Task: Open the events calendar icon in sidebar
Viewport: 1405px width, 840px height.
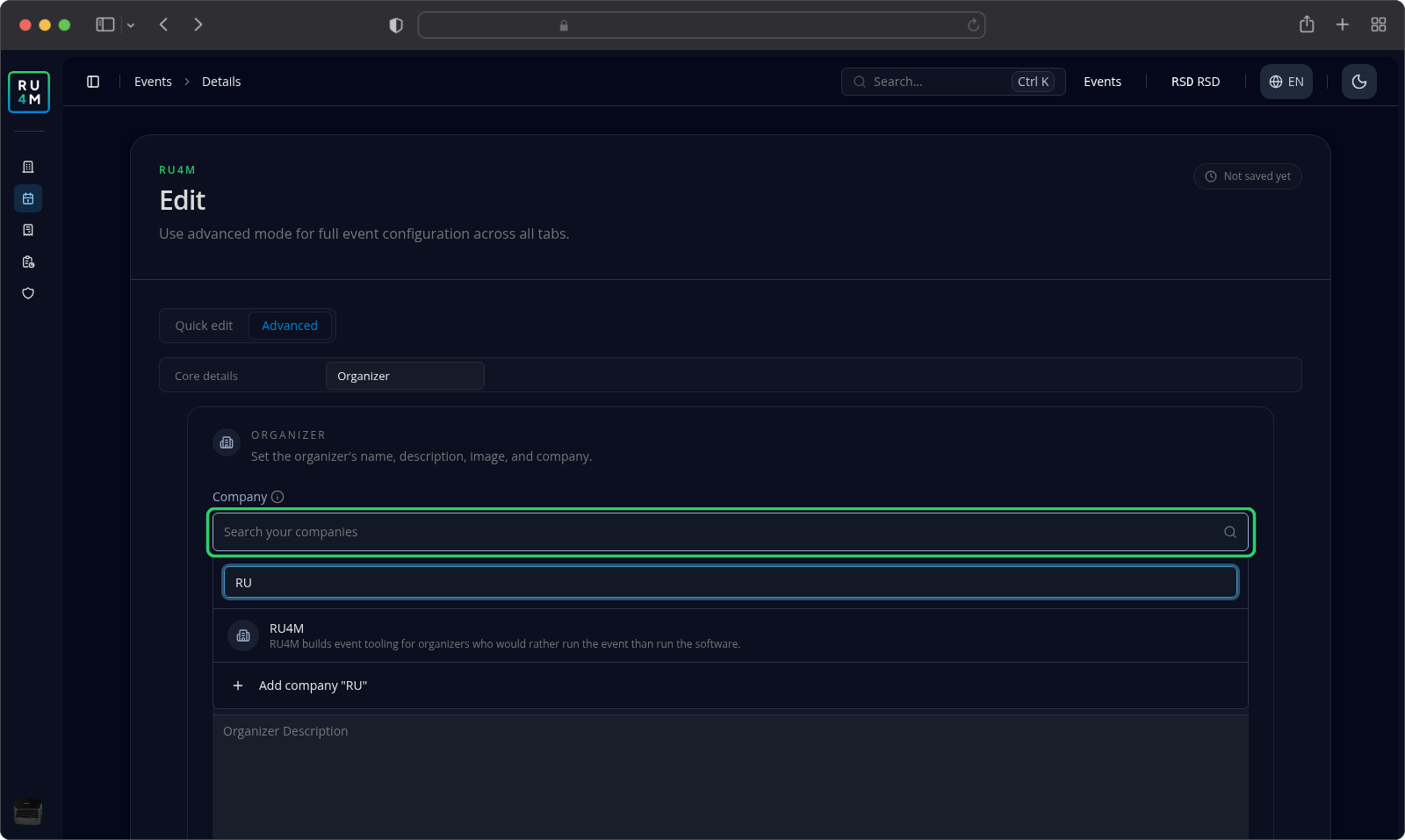Action: click(28, 198)
